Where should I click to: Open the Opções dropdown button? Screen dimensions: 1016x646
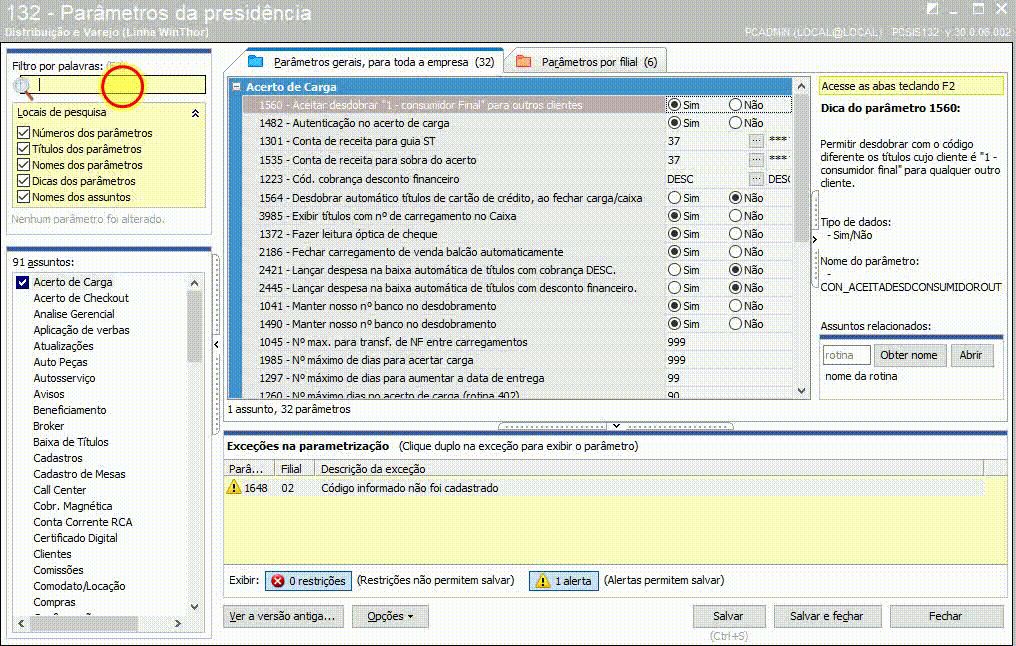pyautogui.click(x=390, y=616)
